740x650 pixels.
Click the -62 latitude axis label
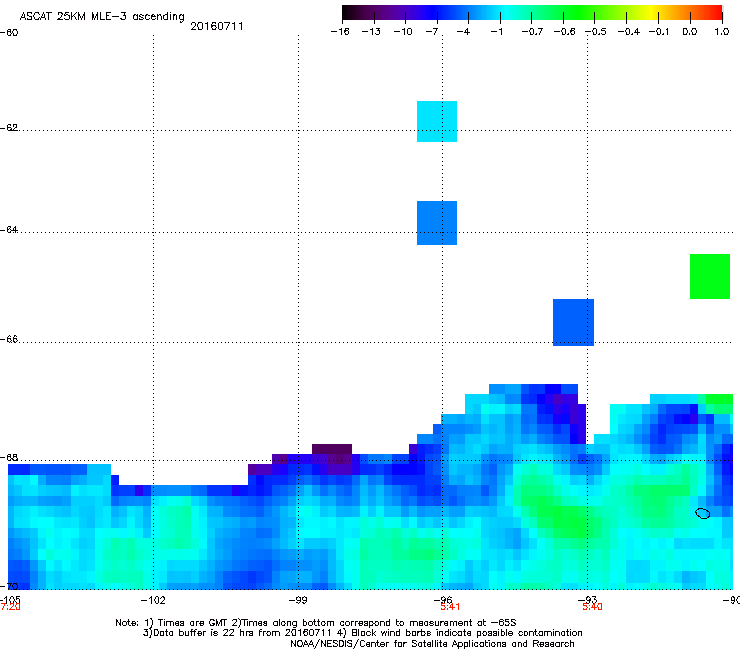[x=9, y=127]
